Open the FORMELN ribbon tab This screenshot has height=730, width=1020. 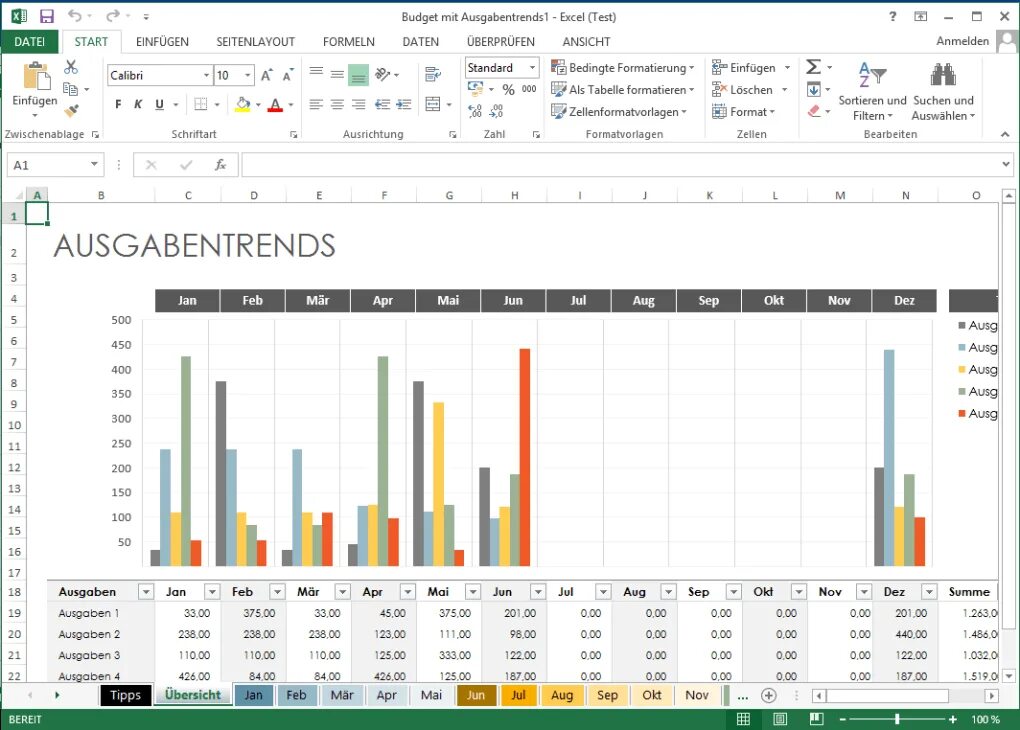[349, 42]
